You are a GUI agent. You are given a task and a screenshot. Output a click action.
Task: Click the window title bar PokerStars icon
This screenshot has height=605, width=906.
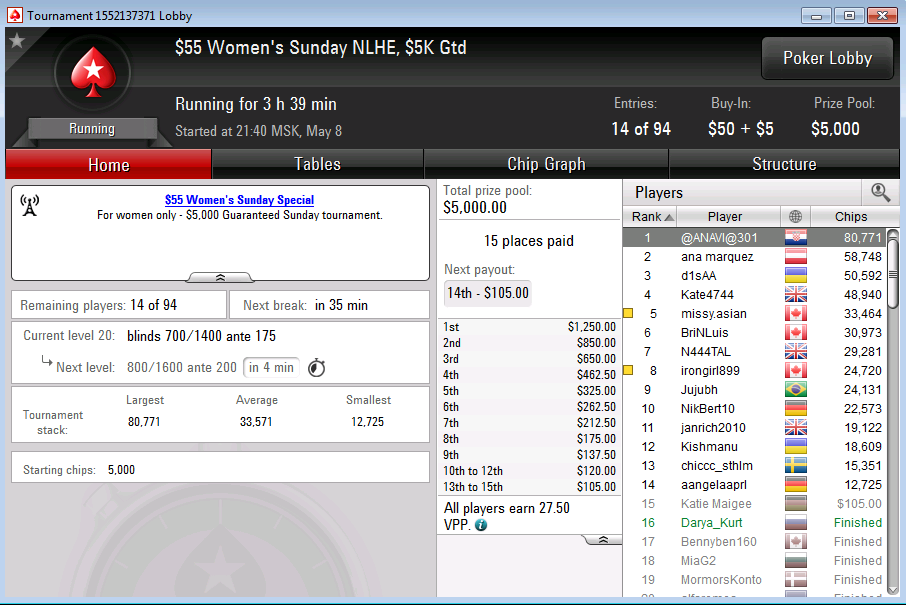pos(14,15)
